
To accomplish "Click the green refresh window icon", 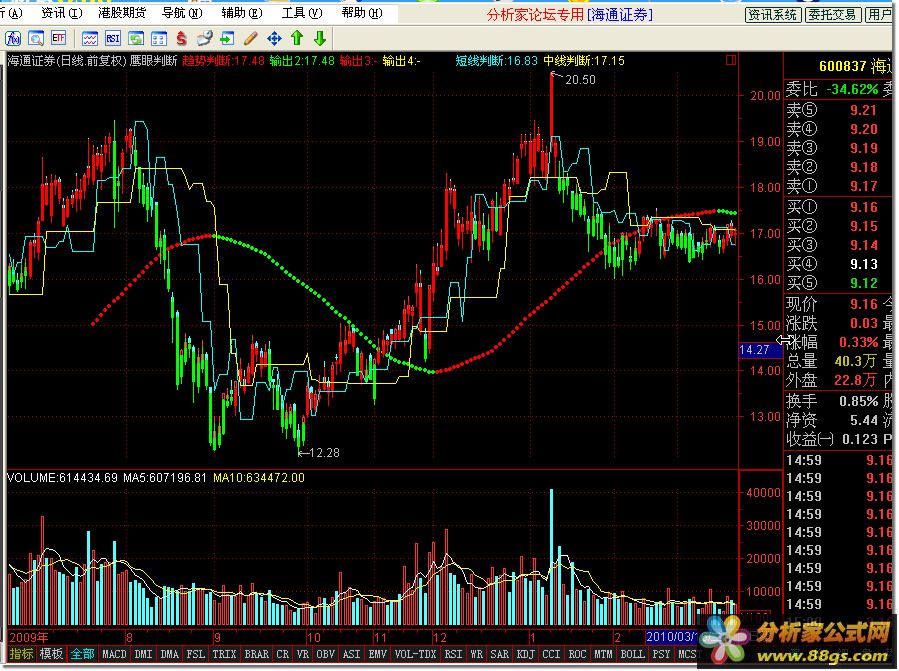I will [136, 38].
